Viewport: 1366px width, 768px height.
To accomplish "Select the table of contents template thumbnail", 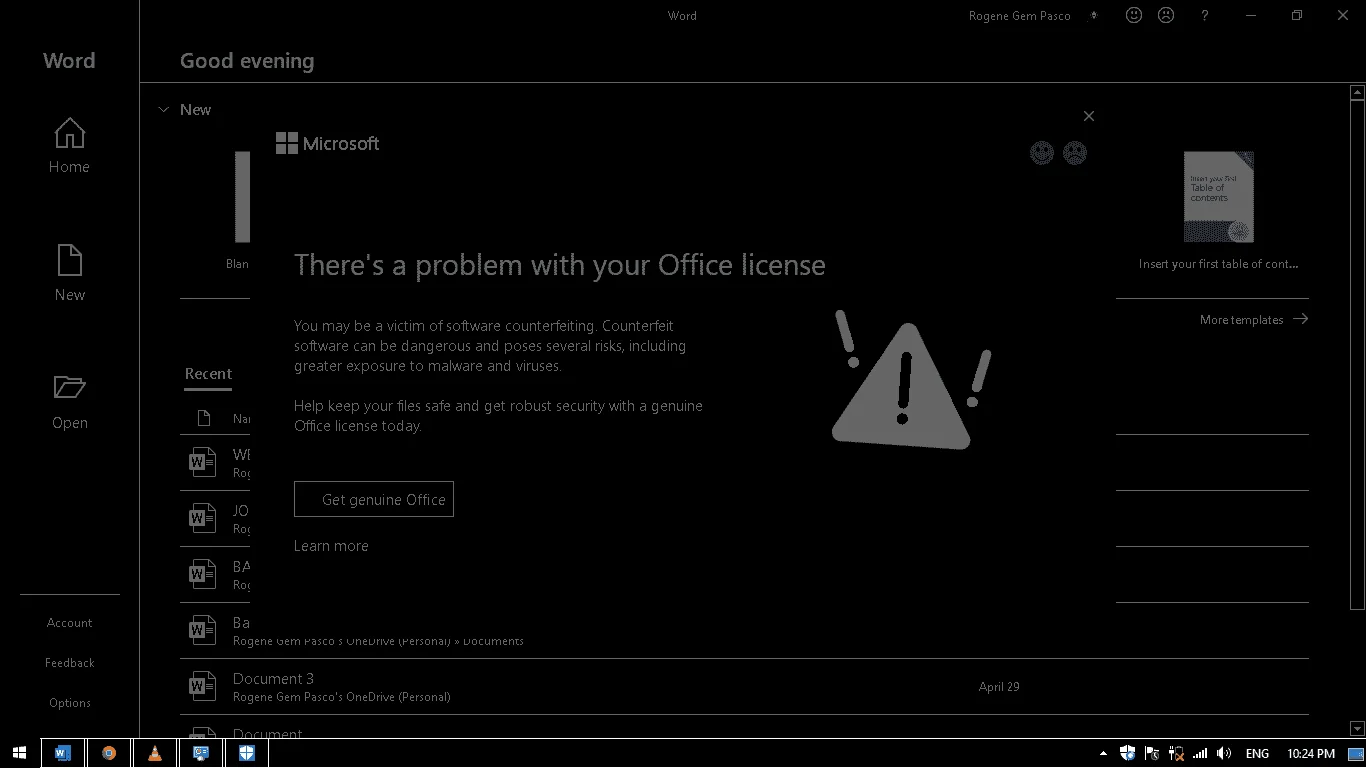I will click(x=1219, y=197).
